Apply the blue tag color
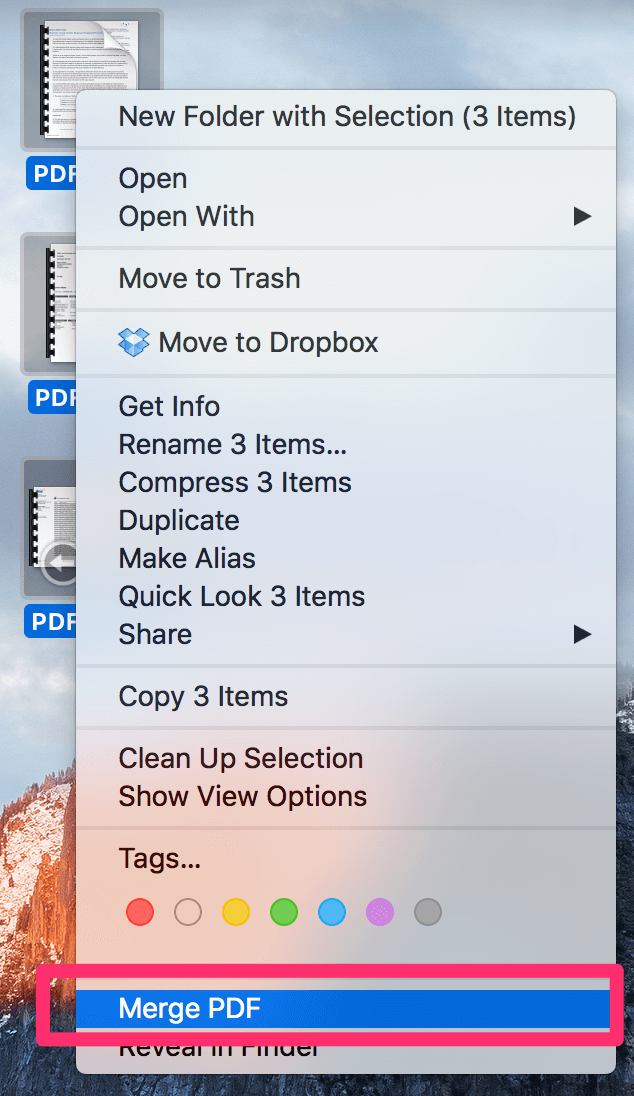The height and width of the screenshot is (1096, 634). 332,912
